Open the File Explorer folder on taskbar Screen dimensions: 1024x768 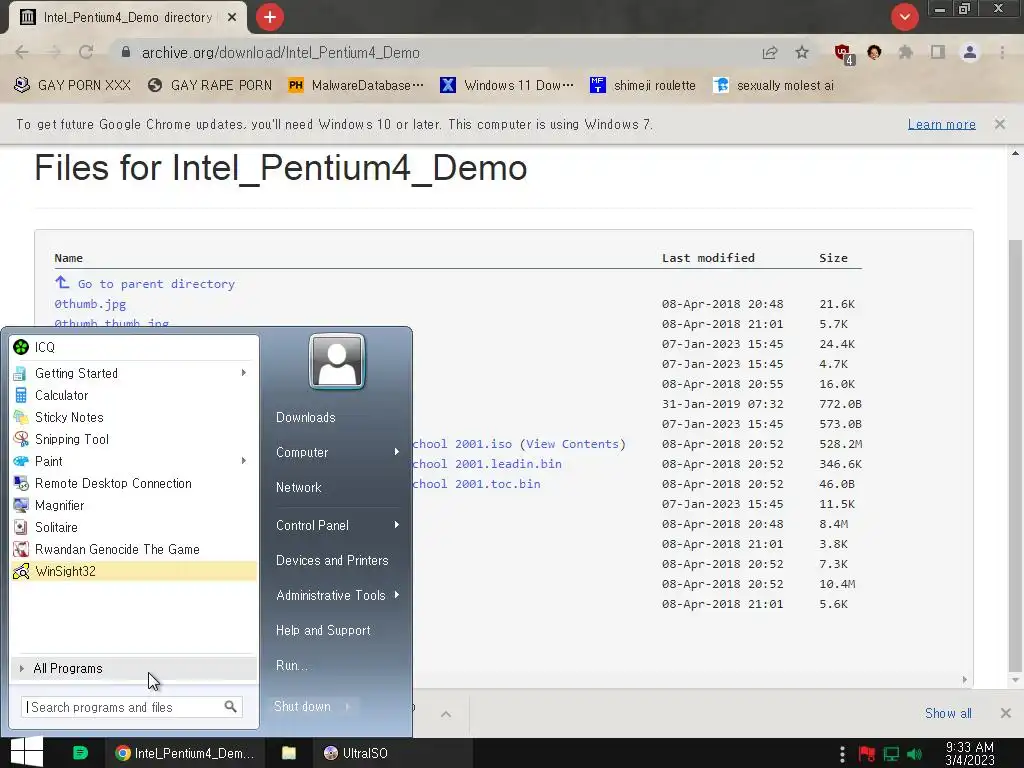click(x=289, y=753)
